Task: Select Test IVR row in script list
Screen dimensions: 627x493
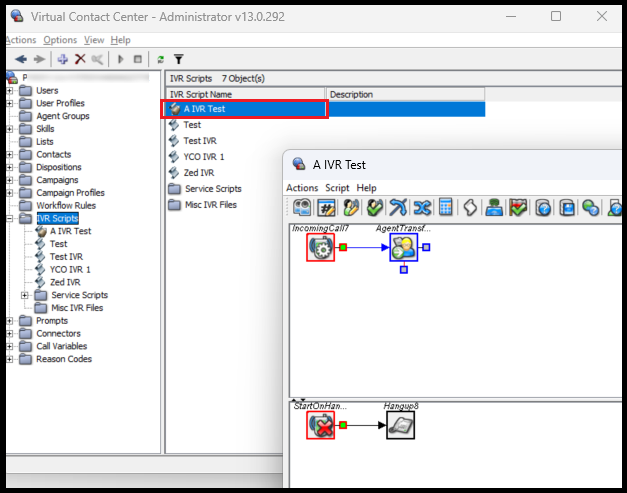Action: (200, 141)
